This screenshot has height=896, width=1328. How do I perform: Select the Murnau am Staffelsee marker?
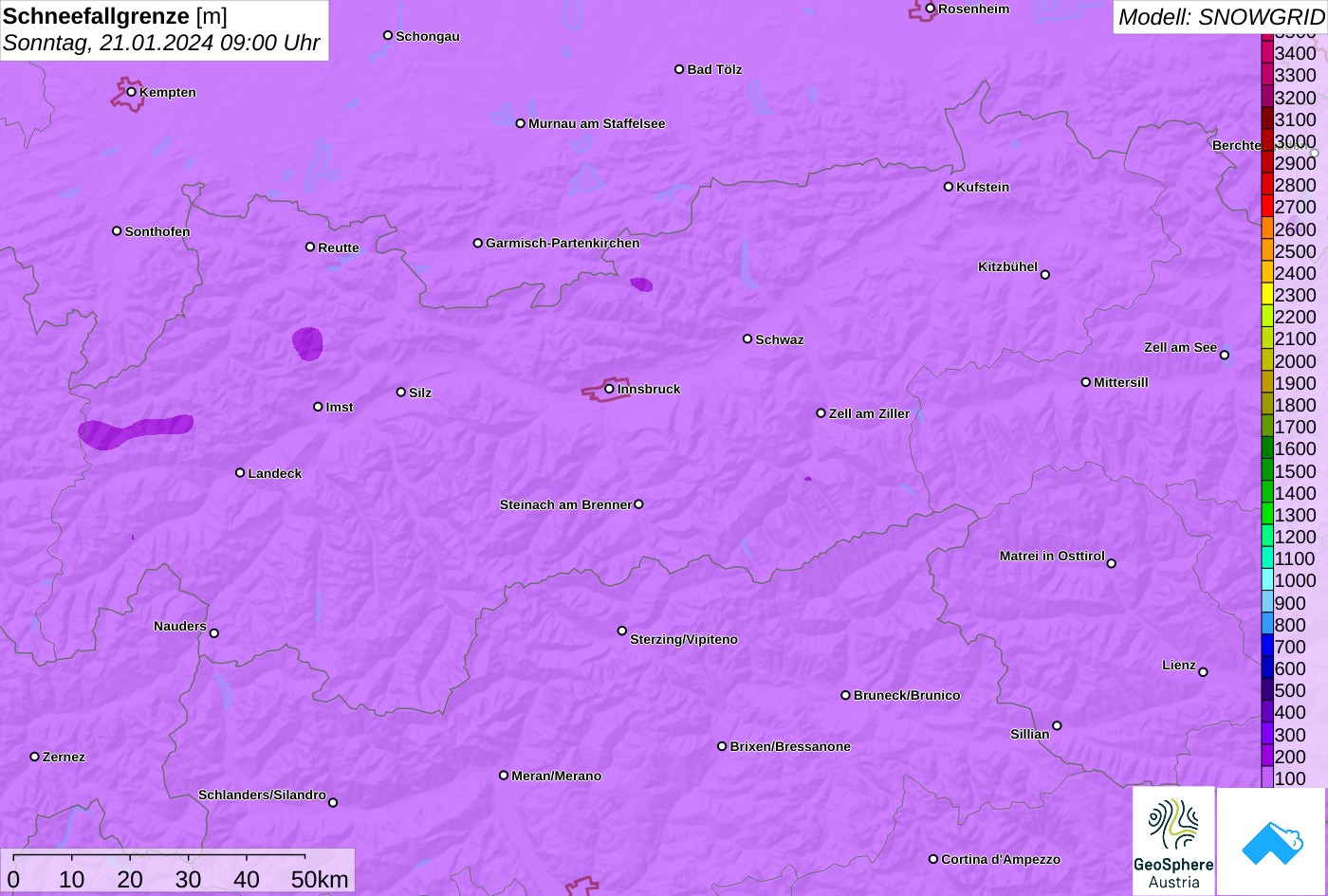(521, 123)
